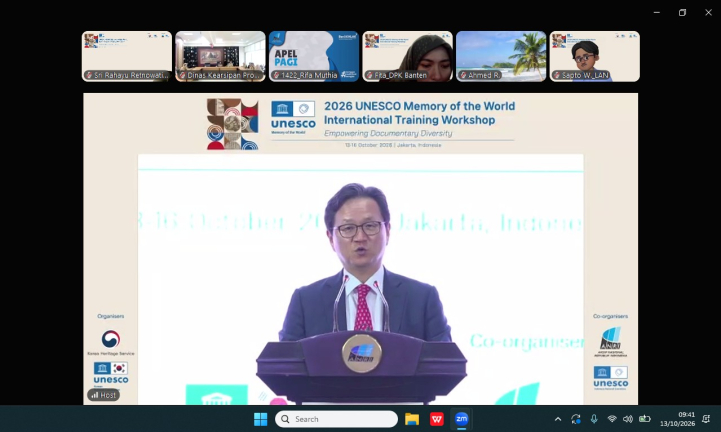Click the microphone tray icon
This screenshot has height=432, width=721.
594,419
